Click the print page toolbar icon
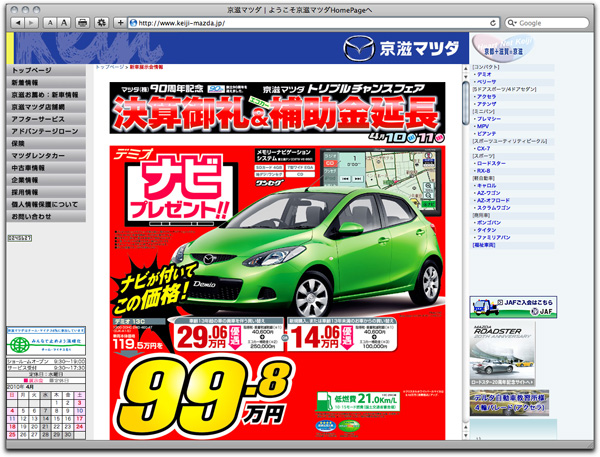Image resolution: width=600 pixels, height=457 pixels. (x=83, y=22)
